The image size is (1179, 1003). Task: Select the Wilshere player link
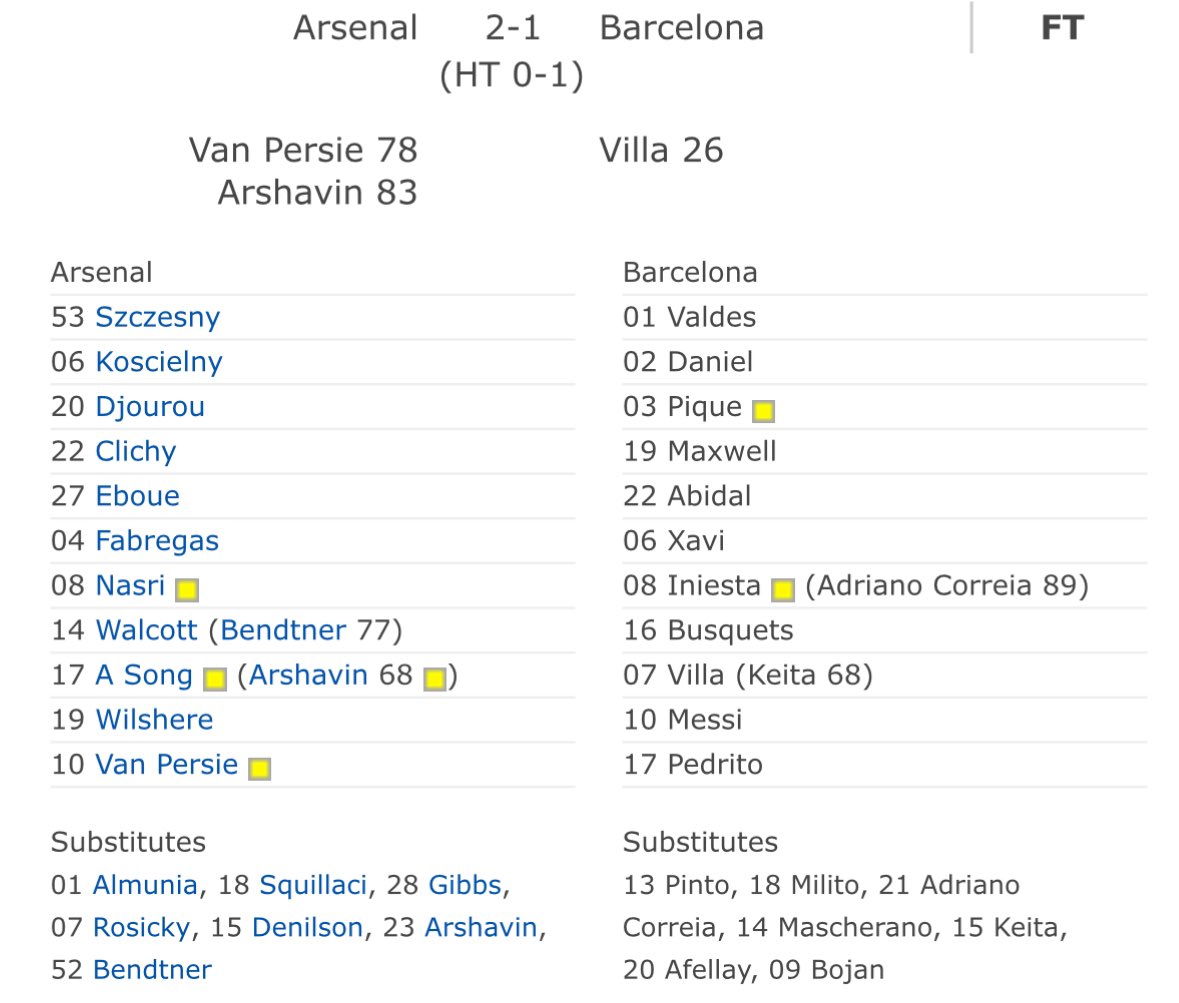pos(154,720)
